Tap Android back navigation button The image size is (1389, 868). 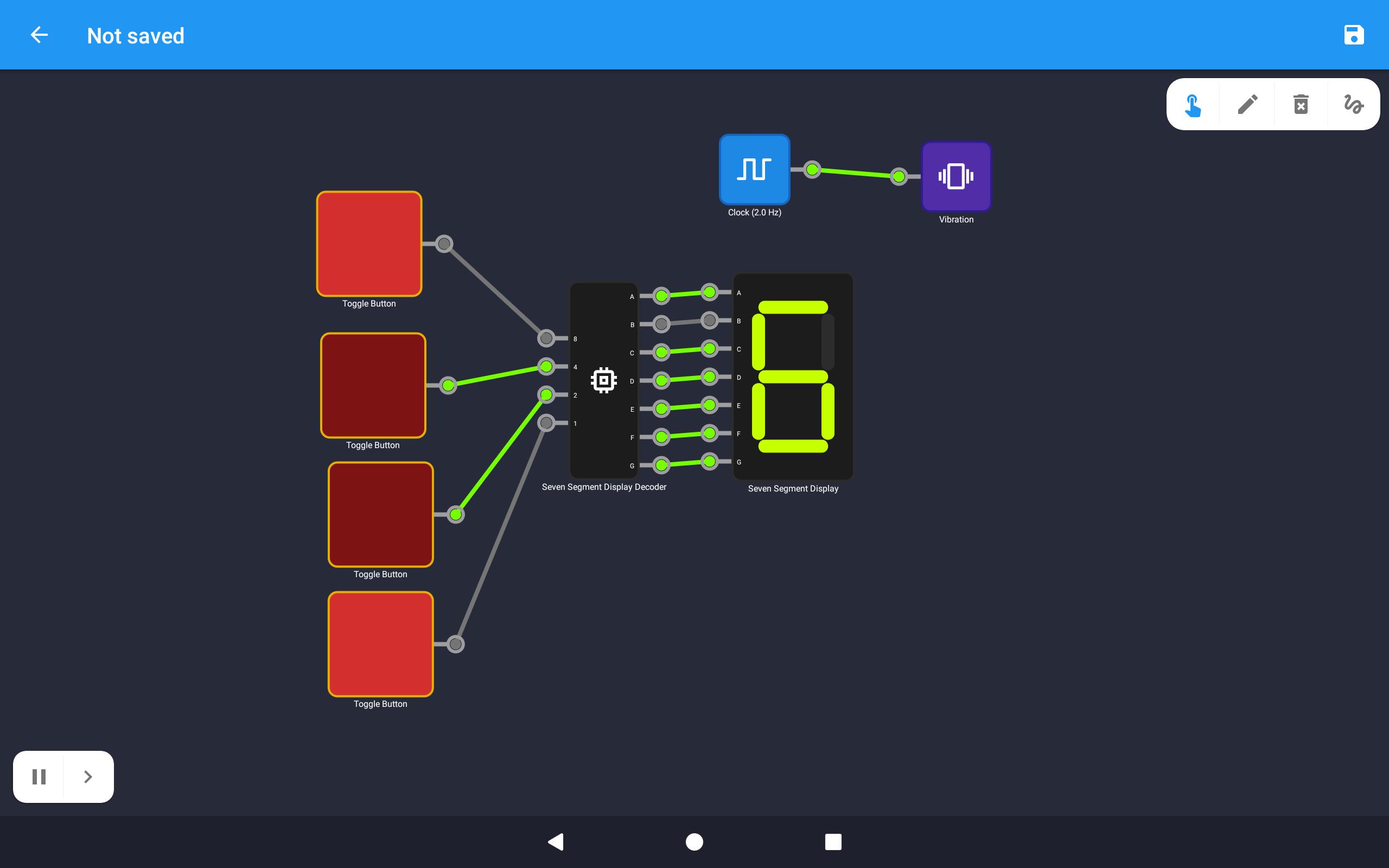pos(556,841)
